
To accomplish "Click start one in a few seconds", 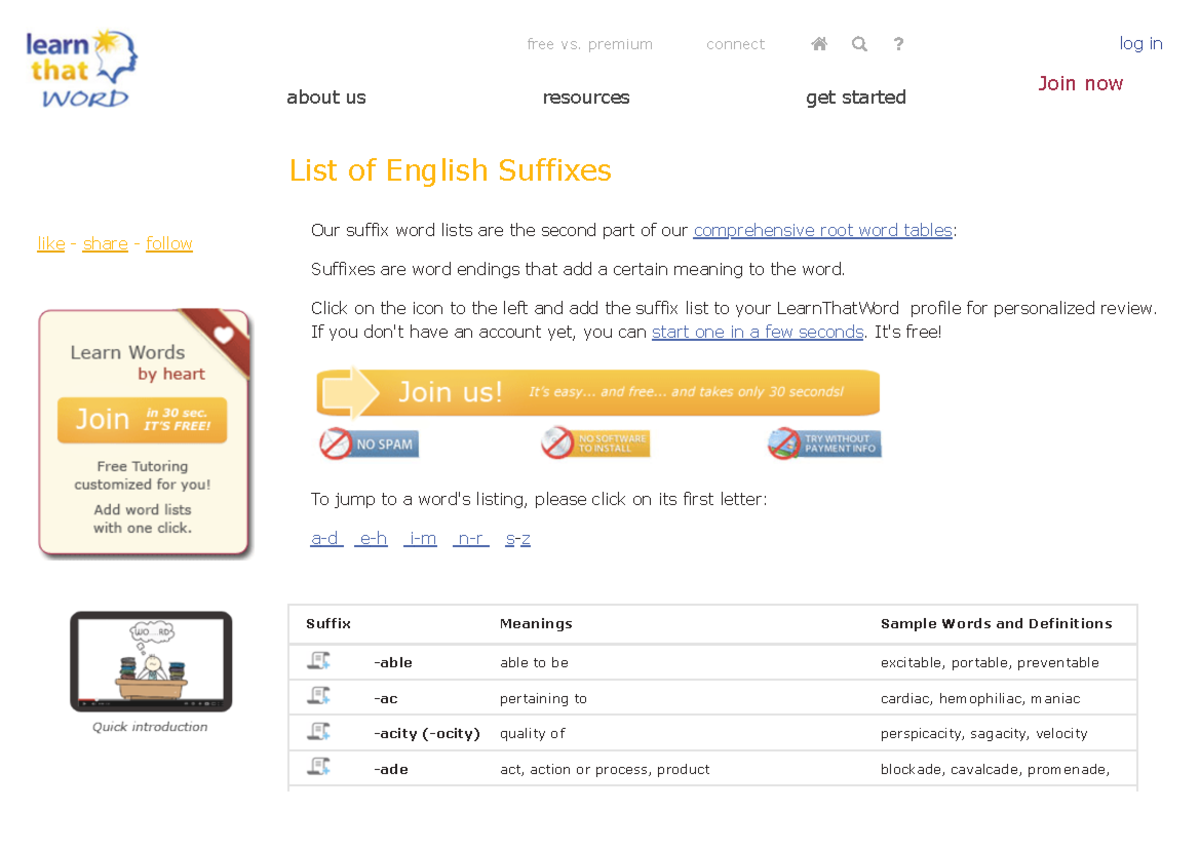I will 757,332.
